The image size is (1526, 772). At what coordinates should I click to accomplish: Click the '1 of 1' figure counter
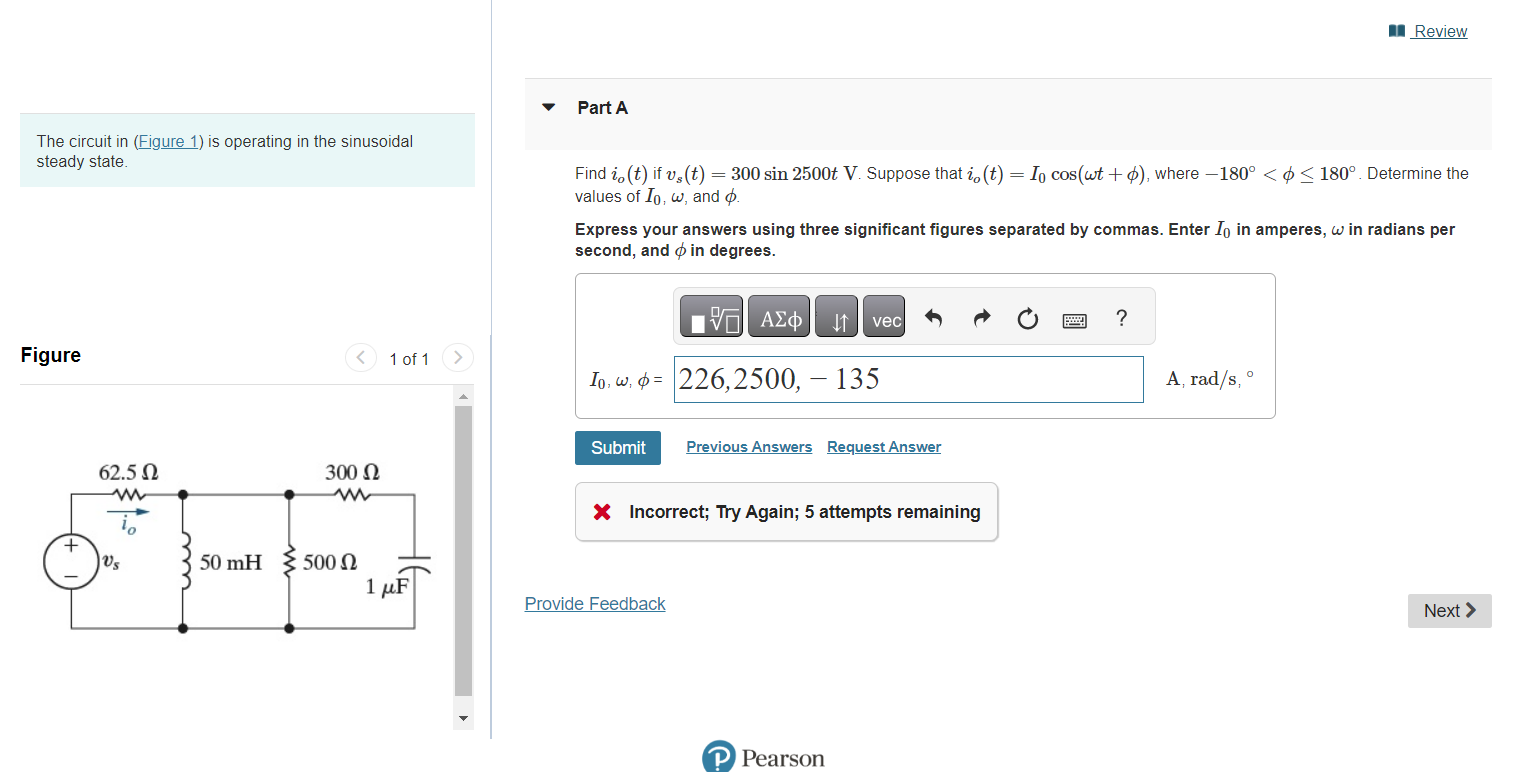tap(409, 359)
